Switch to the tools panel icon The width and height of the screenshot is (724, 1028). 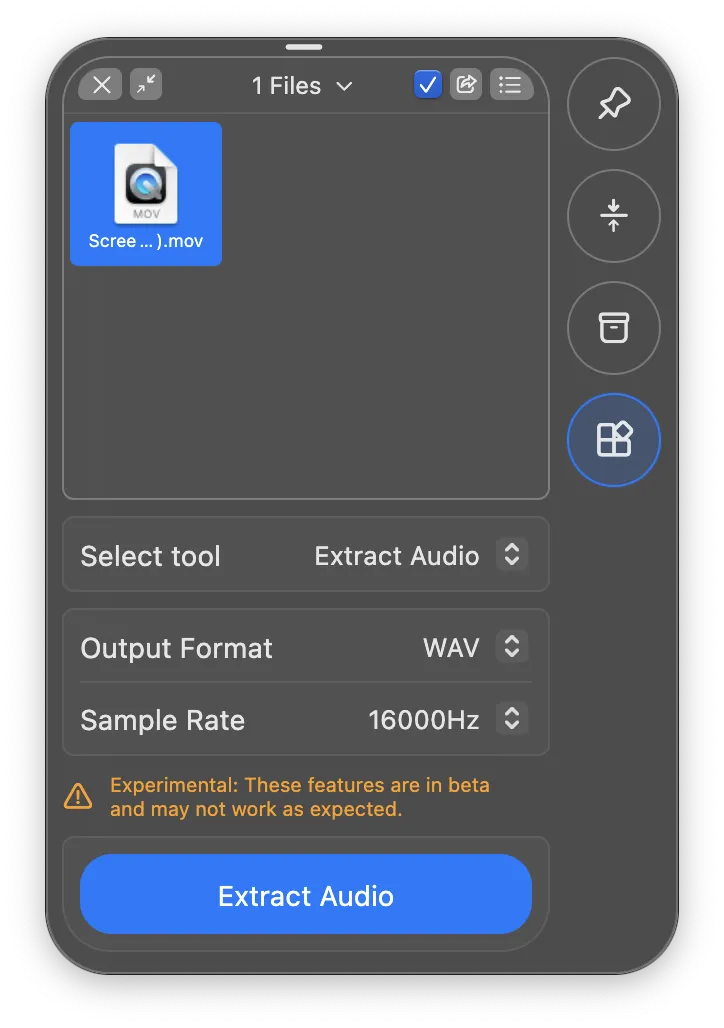[x=613, y=440]
